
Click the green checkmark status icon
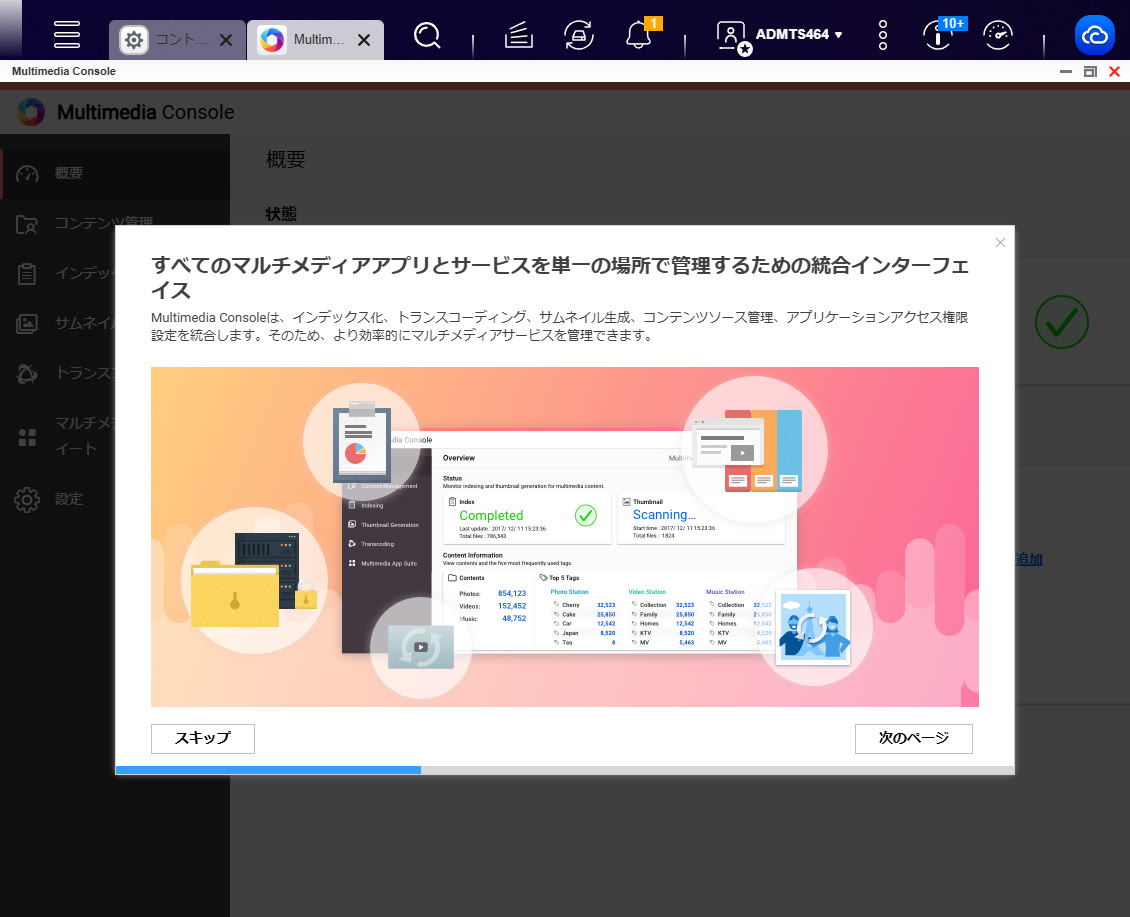click(1062, 322)
